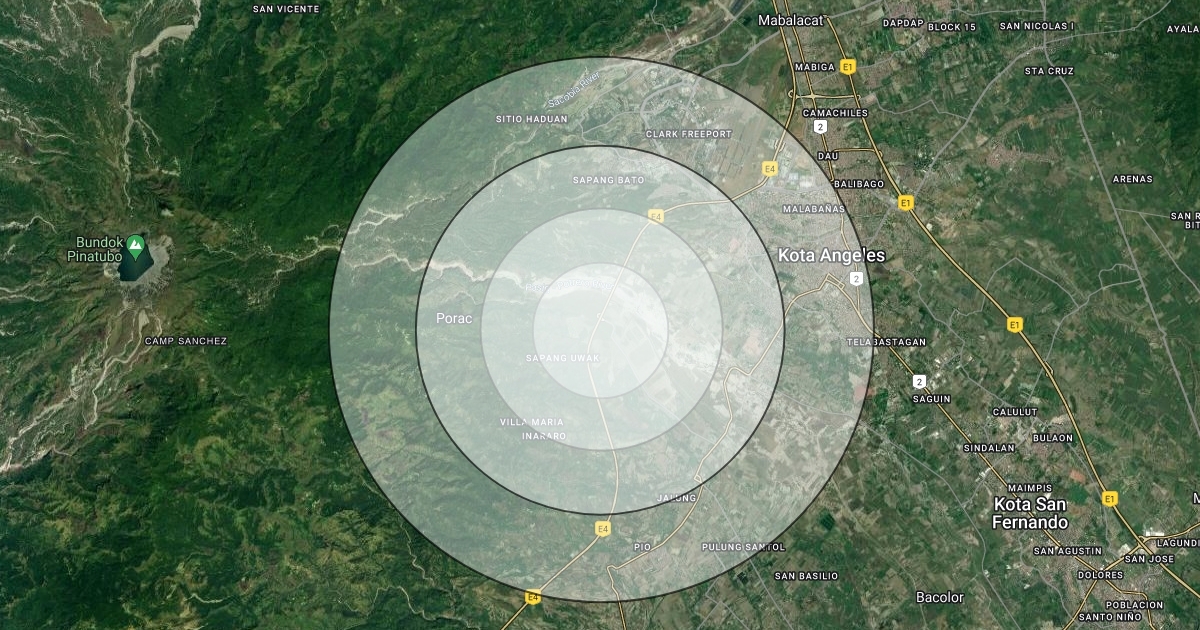Select the Camp Sanchez label
The image size is (1200, 630).
tap(186, 341)
